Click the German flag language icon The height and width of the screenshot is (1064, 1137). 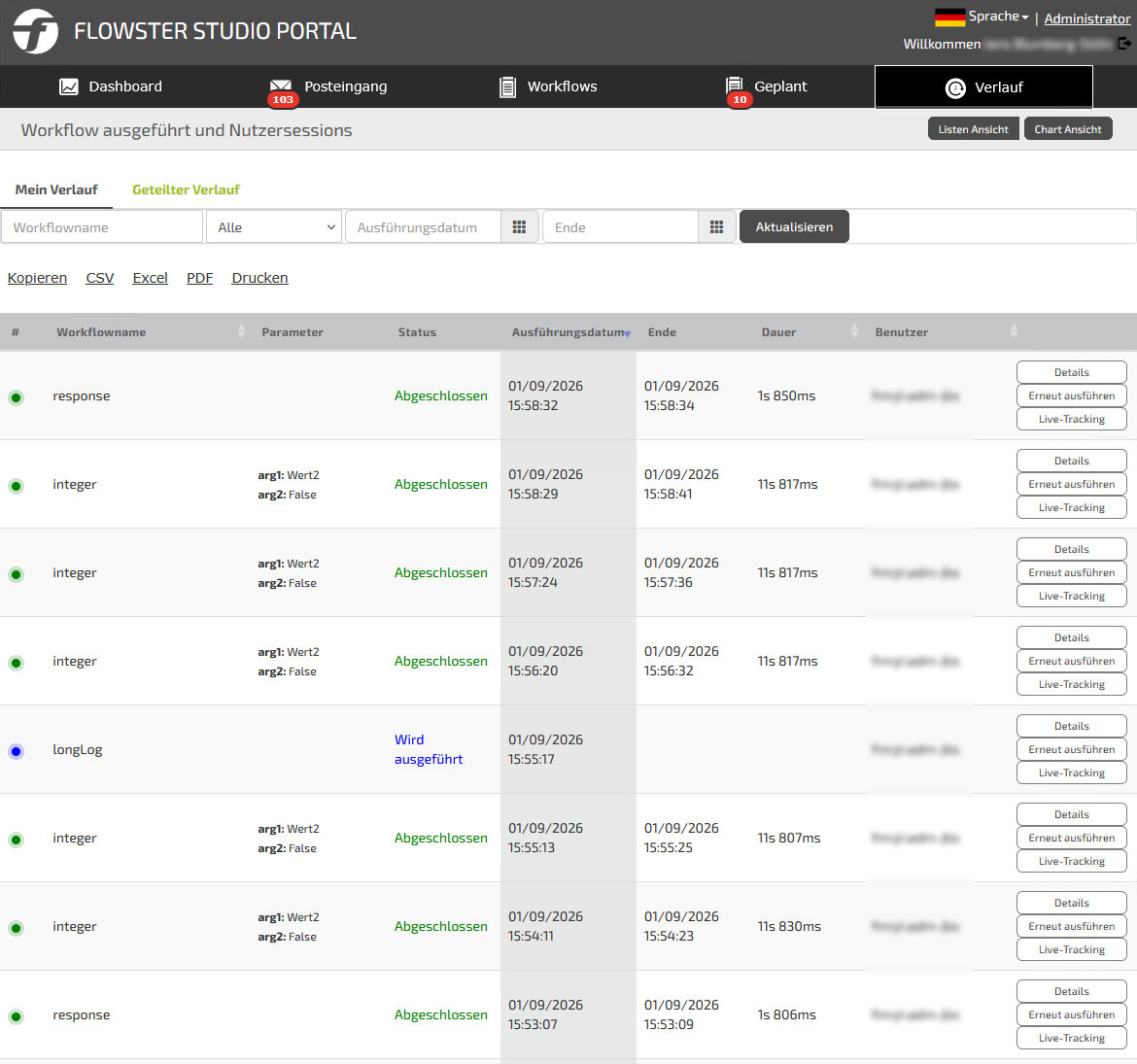[949, 17]
